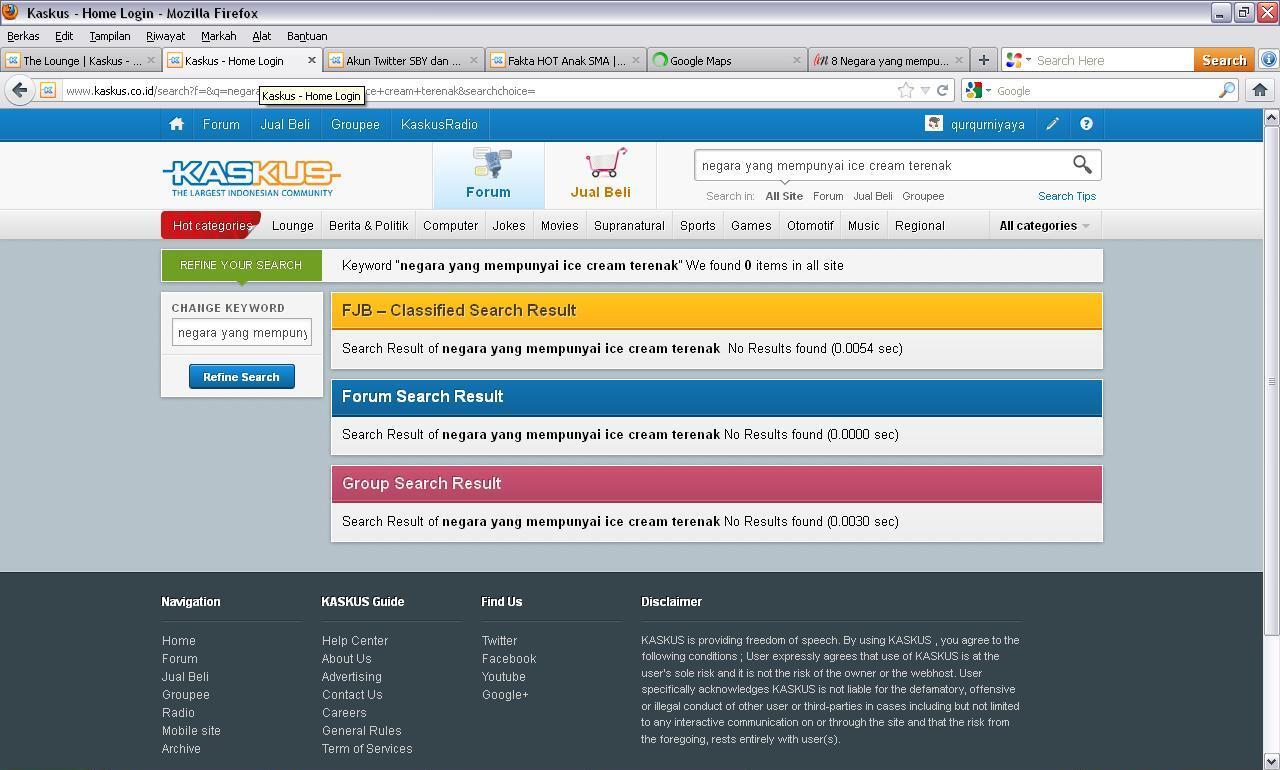Open Otomotif category link
The height and width of the screenshot is (770, 1280).
(810, 226)
